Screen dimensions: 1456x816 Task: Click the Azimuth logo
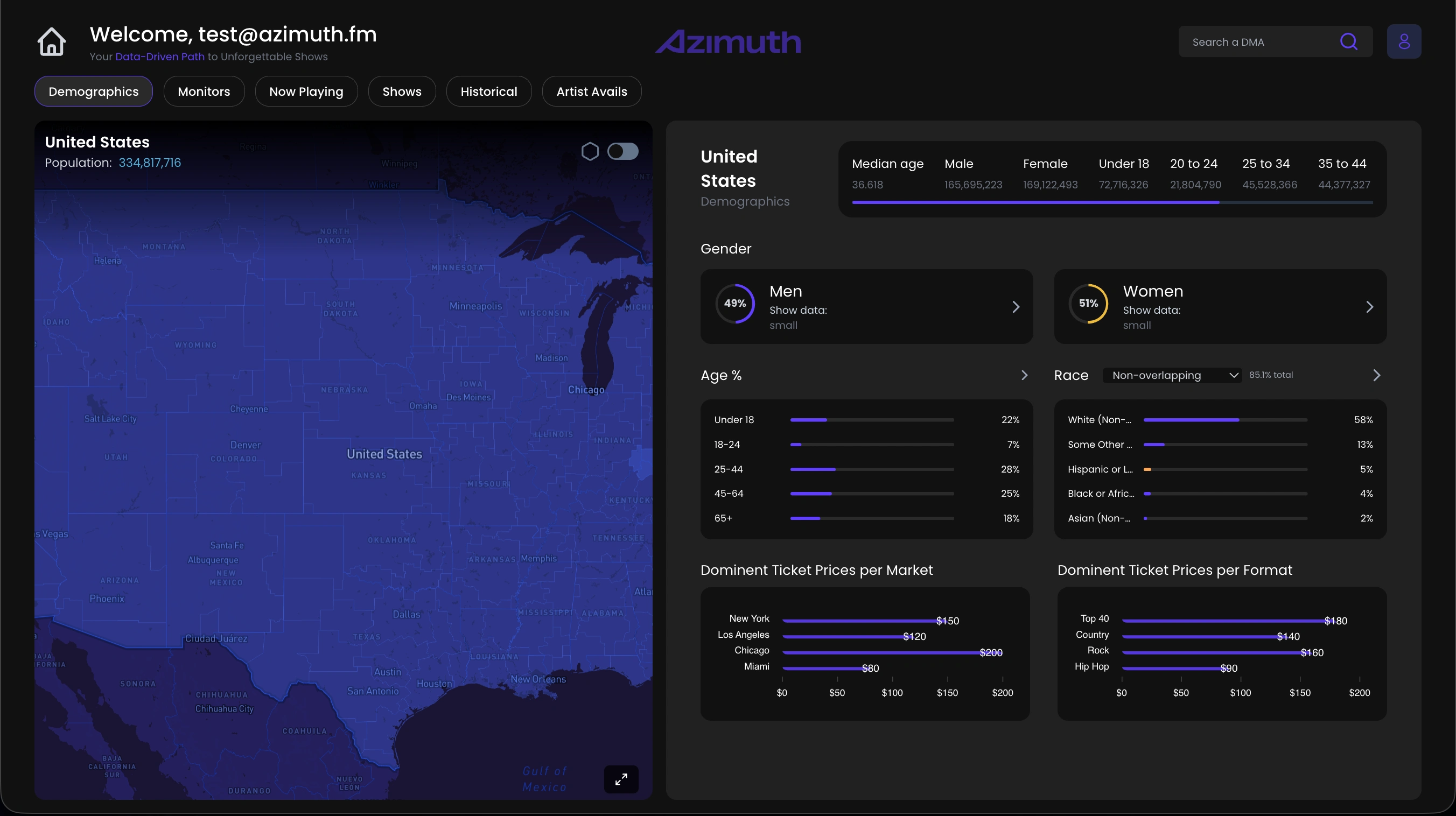tap(728, 42)
